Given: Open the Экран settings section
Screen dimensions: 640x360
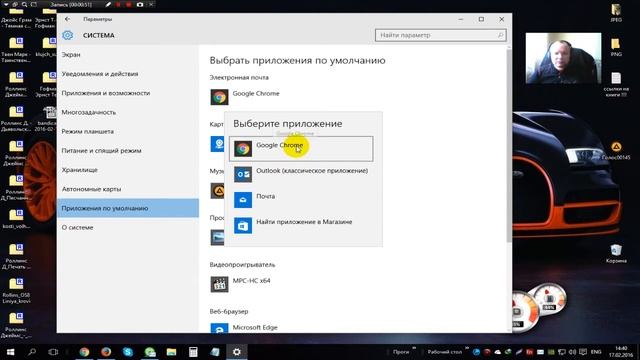Looking at the screenshot, I should coord(128,54).
